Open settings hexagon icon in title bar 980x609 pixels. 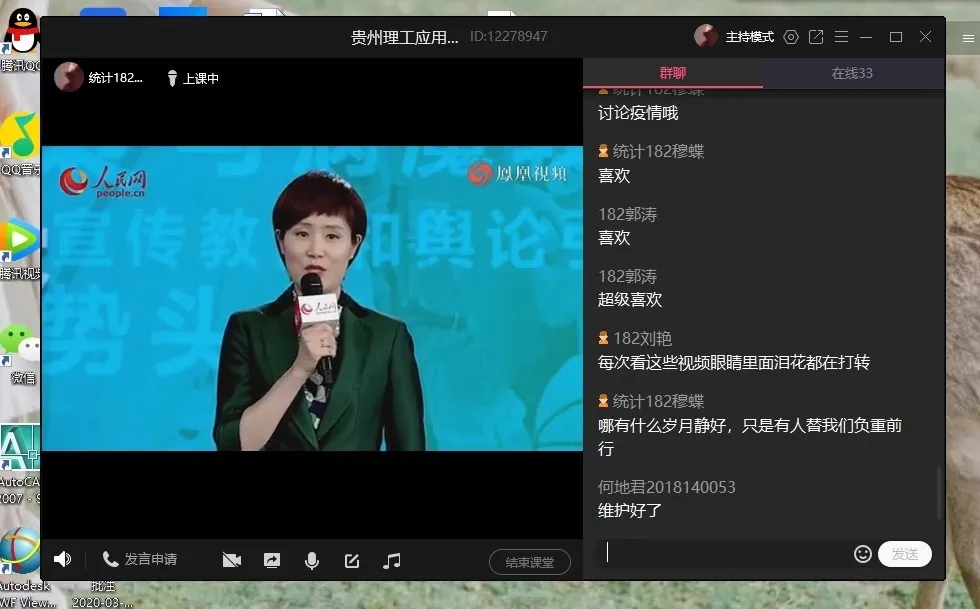(791, 37)
